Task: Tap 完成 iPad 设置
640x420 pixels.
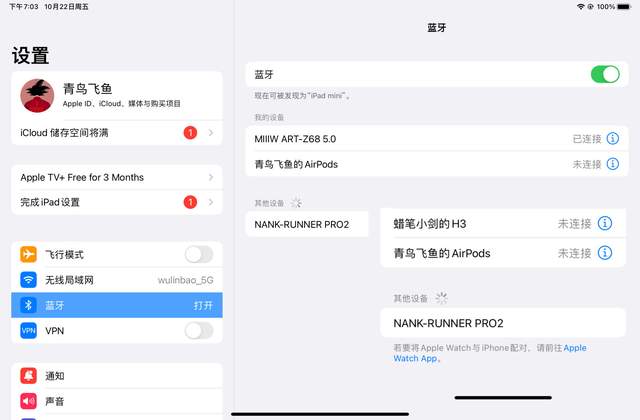Action: click(x=117, y=202)
